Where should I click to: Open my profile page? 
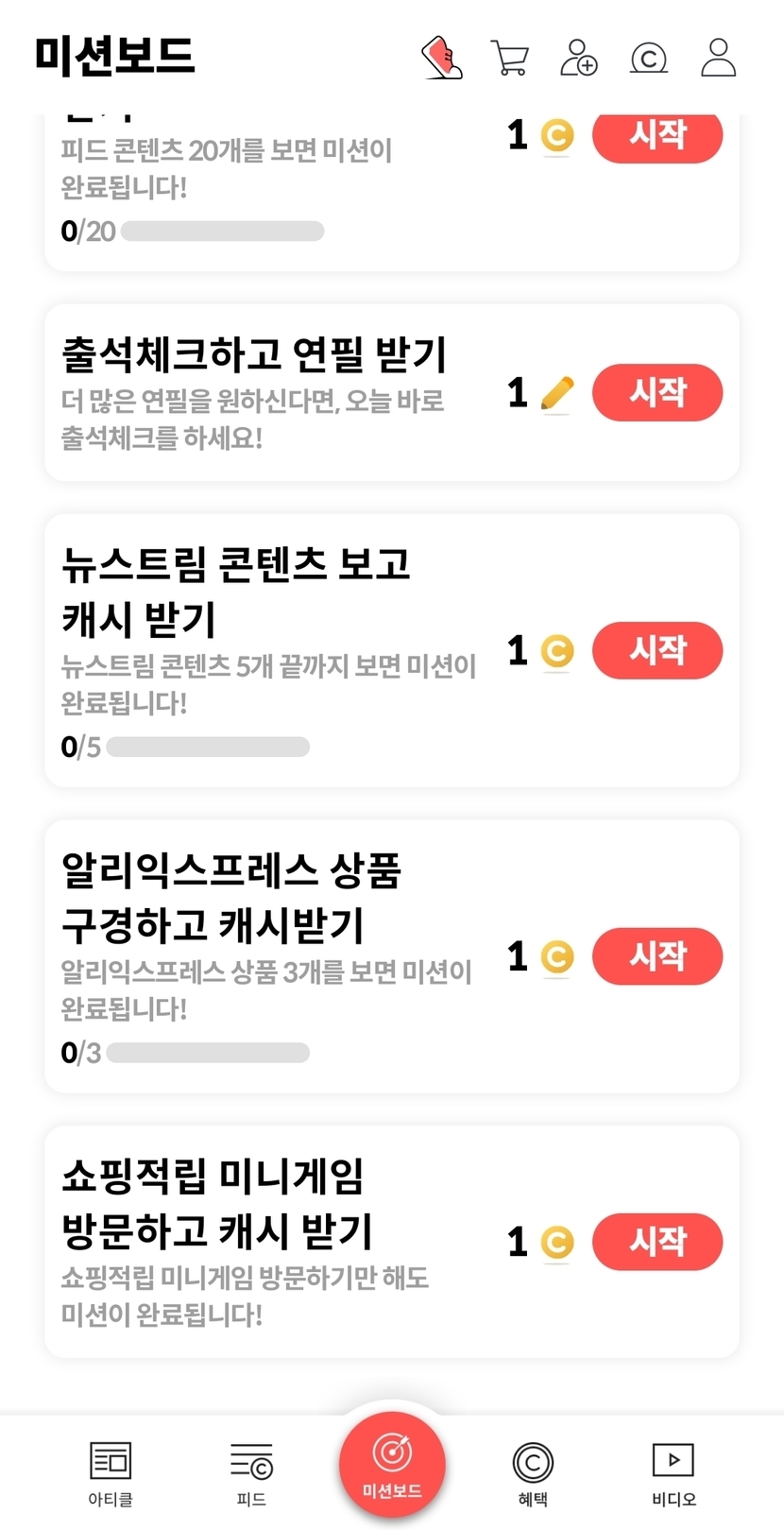click(x=718, y=58)
